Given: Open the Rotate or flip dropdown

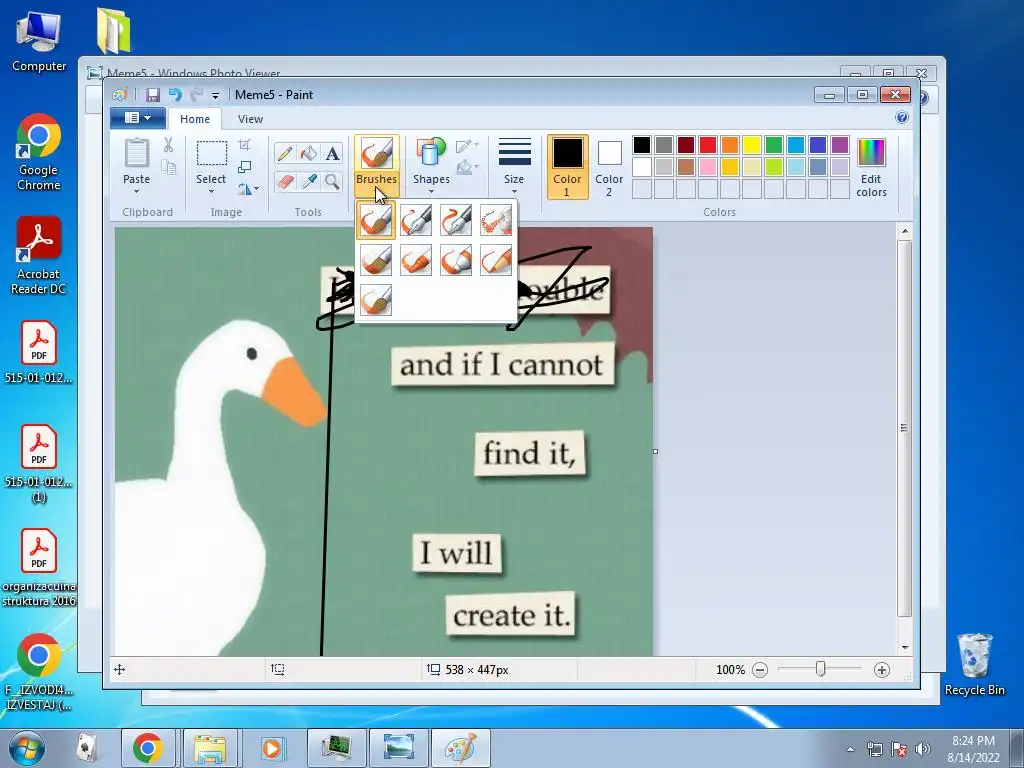Looking at the screenshot, I should click(248, 189).
